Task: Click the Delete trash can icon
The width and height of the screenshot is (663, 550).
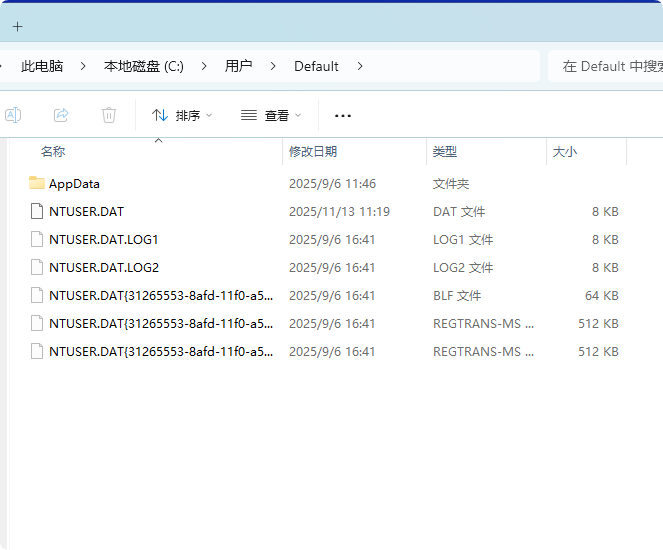Action: pos(109,115)
